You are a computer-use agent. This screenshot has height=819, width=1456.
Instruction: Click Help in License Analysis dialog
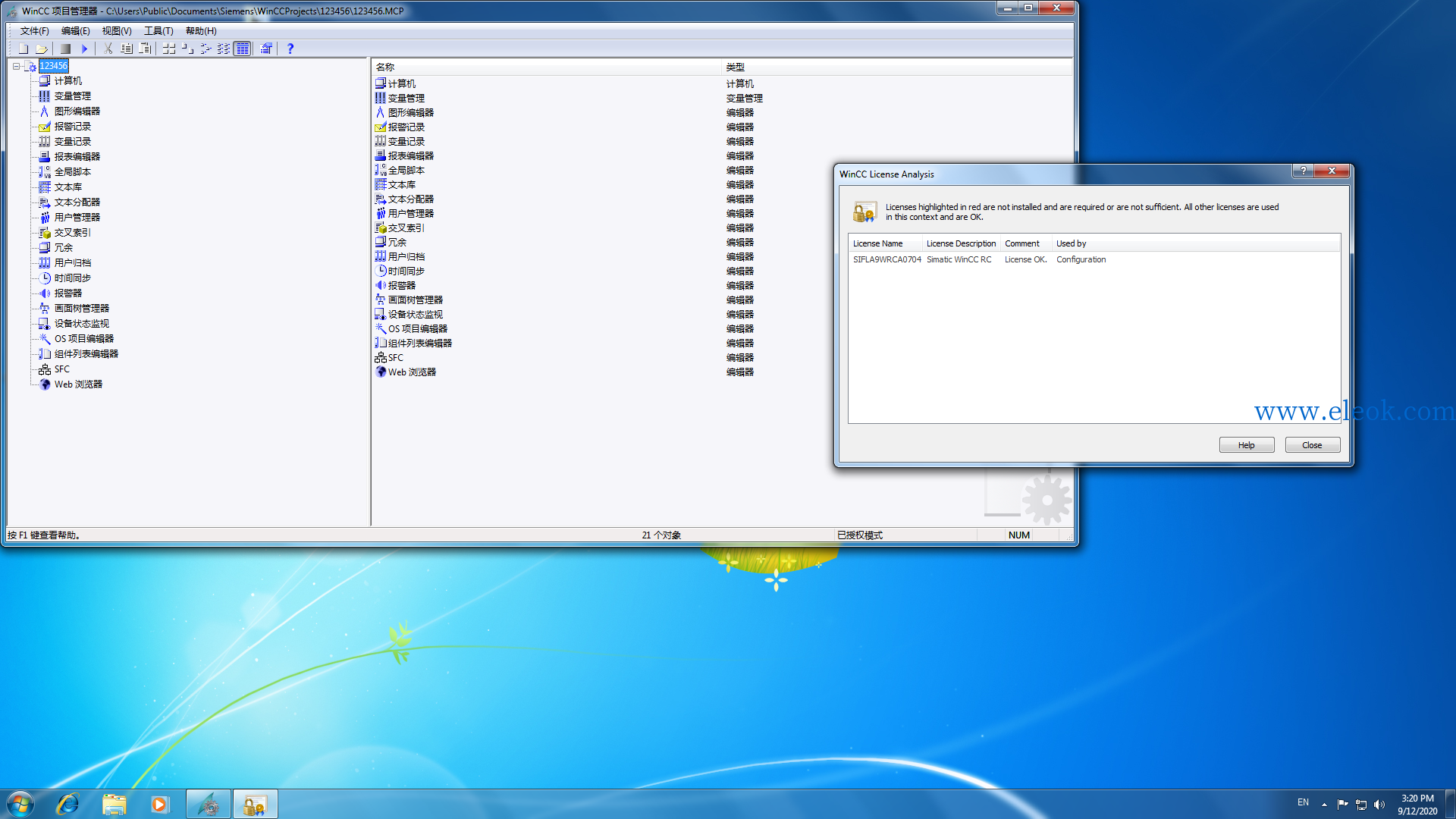[x=1247, y=445]
